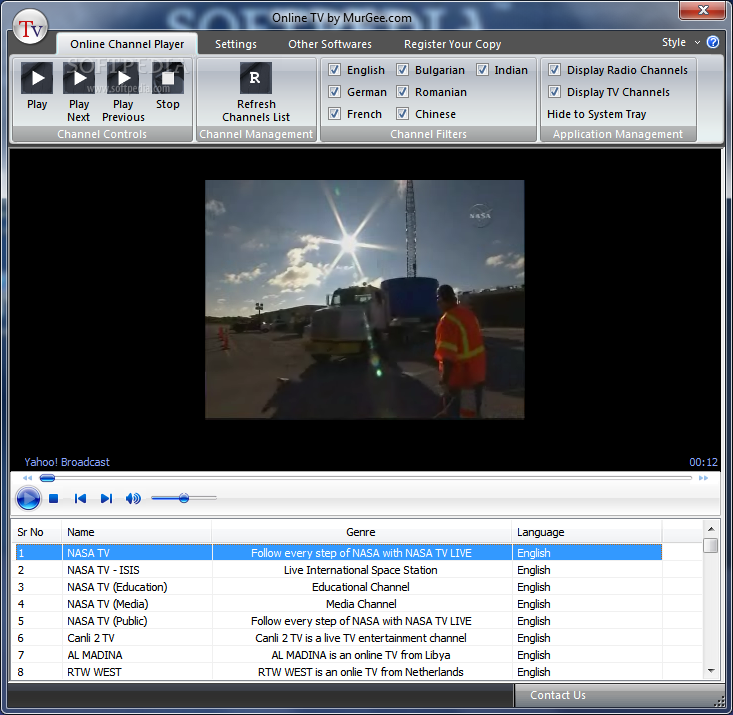Click the fast-forward arrows beside the seek bar
Screen dimensions: 733x715
703,478
